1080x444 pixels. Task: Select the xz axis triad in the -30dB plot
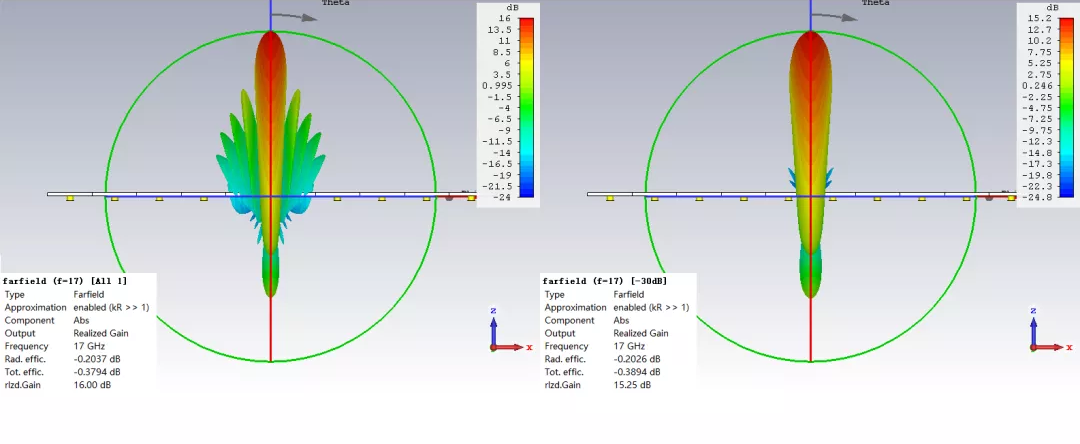point(1050,330)
